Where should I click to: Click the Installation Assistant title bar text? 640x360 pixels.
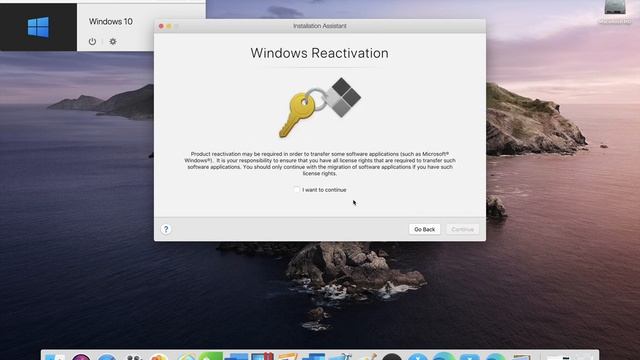click(320, 26)
